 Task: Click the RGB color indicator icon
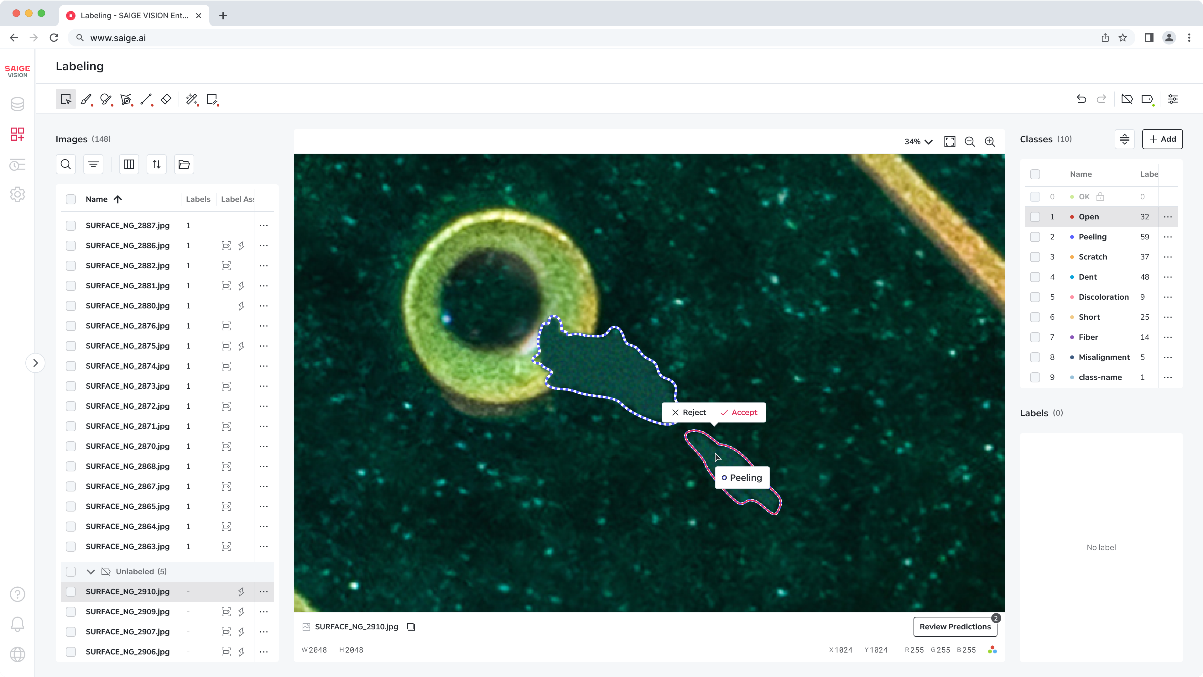(x=992, y=650)
